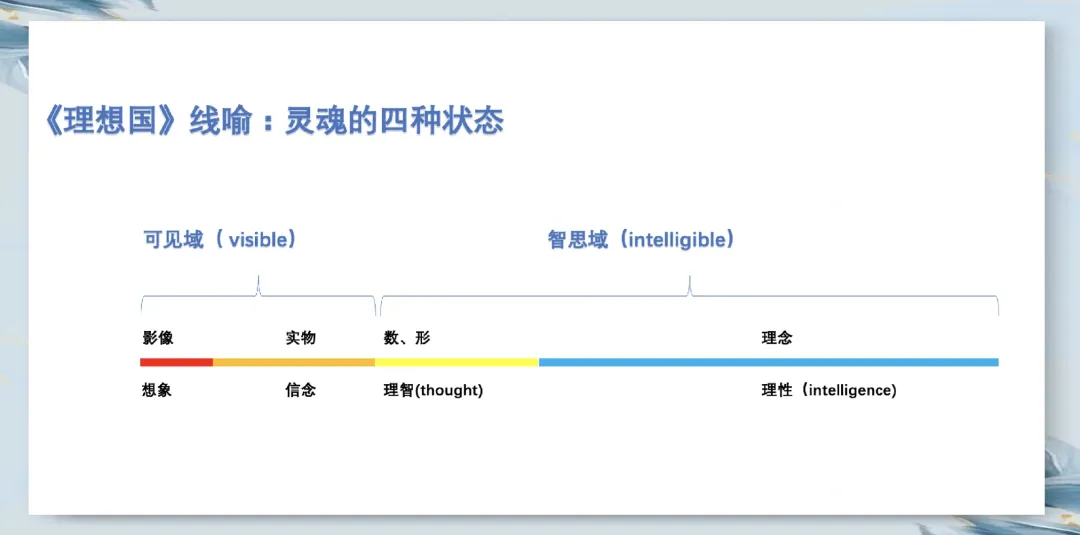The image size is (1080, 535).
Task: Select the 可见域 (visible) heading
Action: pos(220,240)
